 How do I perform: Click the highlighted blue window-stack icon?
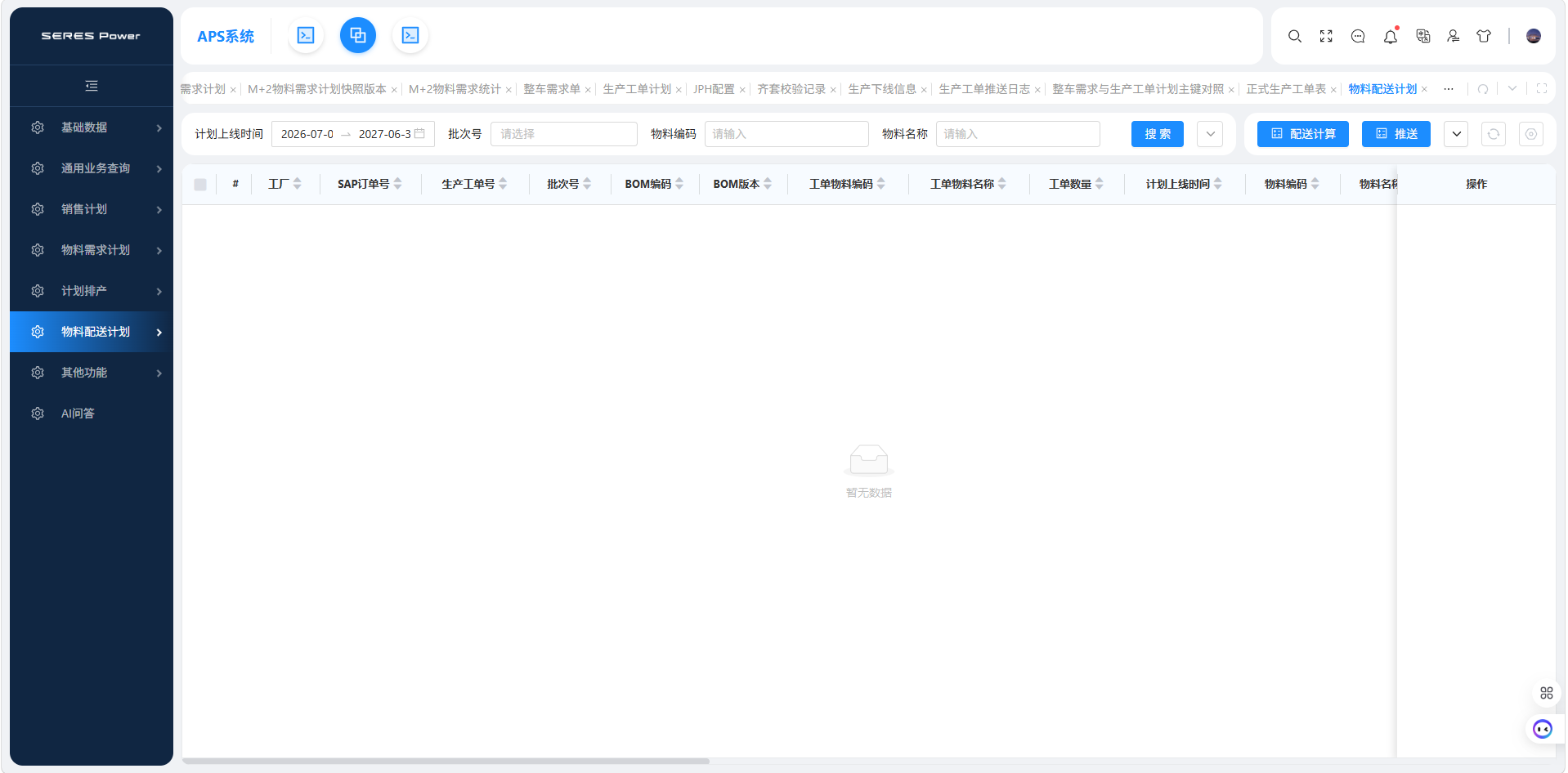(x=358, y=35)
